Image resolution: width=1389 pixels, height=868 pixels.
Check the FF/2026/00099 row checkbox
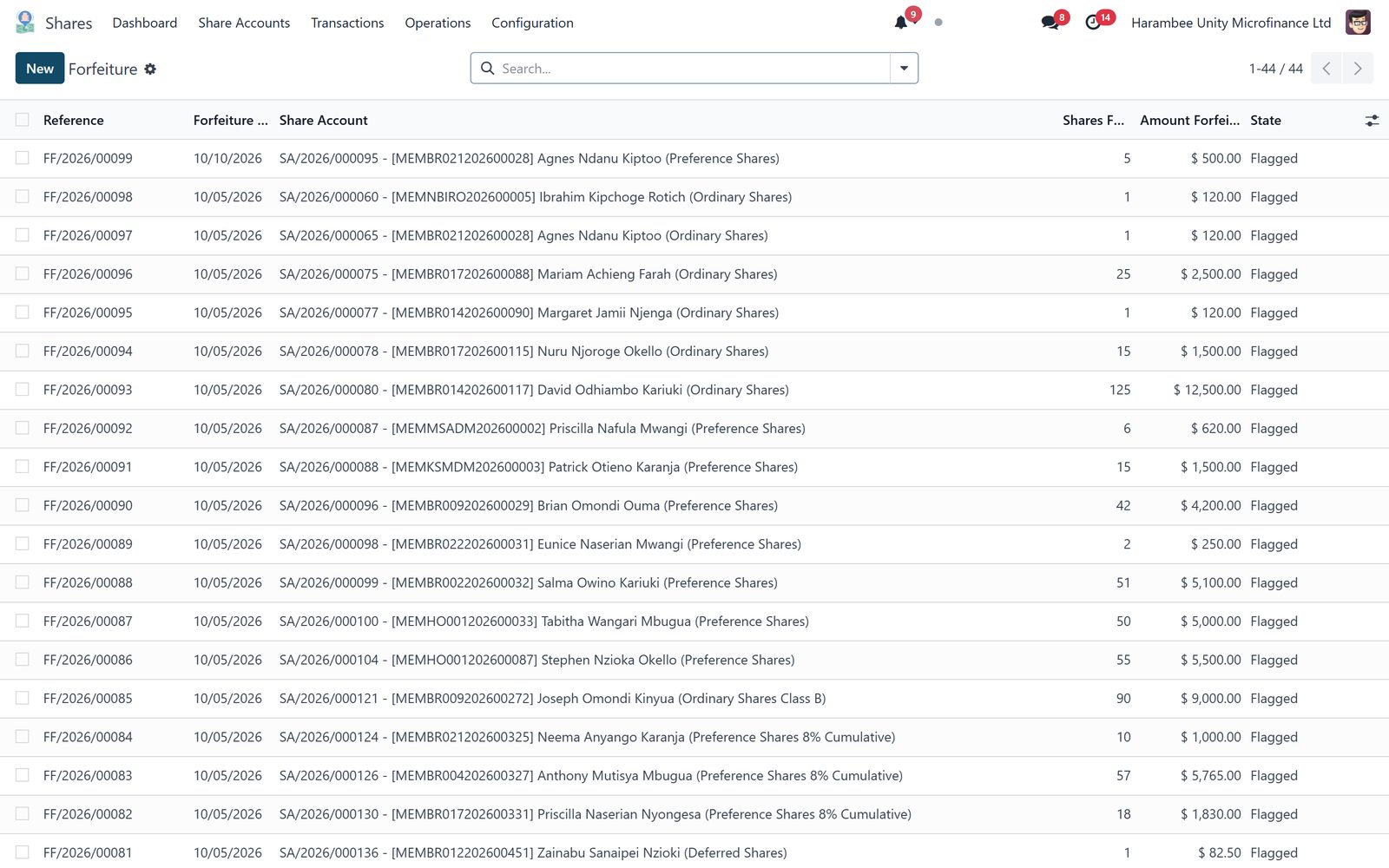23,158
